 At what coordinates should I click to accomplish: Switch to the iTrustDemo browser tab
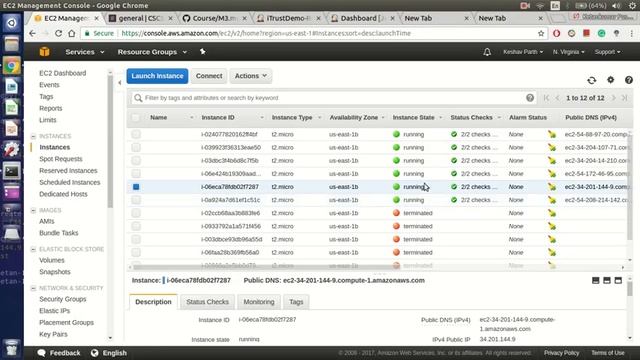(289, 18)
